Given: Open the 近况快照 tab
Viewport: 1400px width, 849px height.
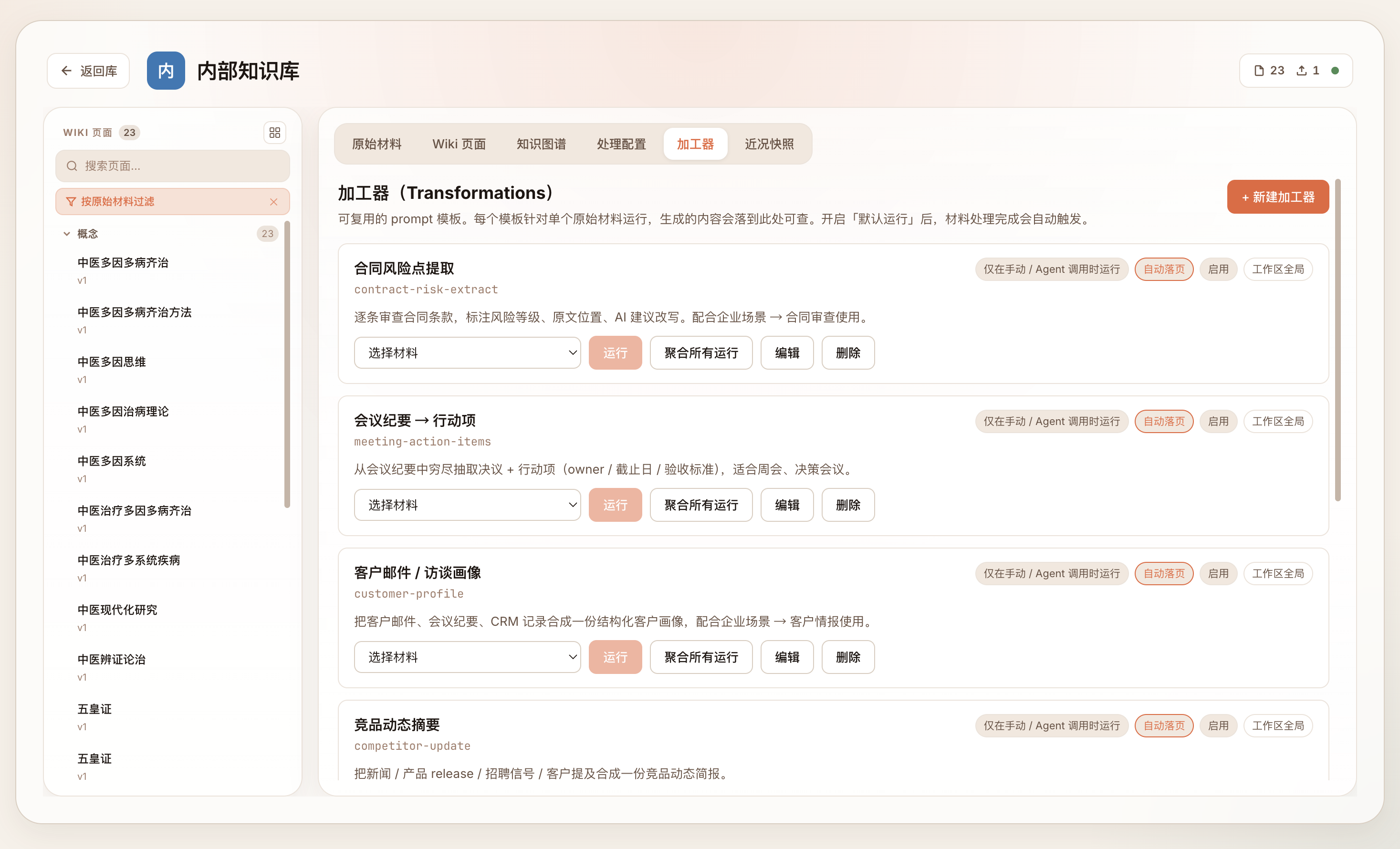Looking at the screenshot, I should [769, 144].
